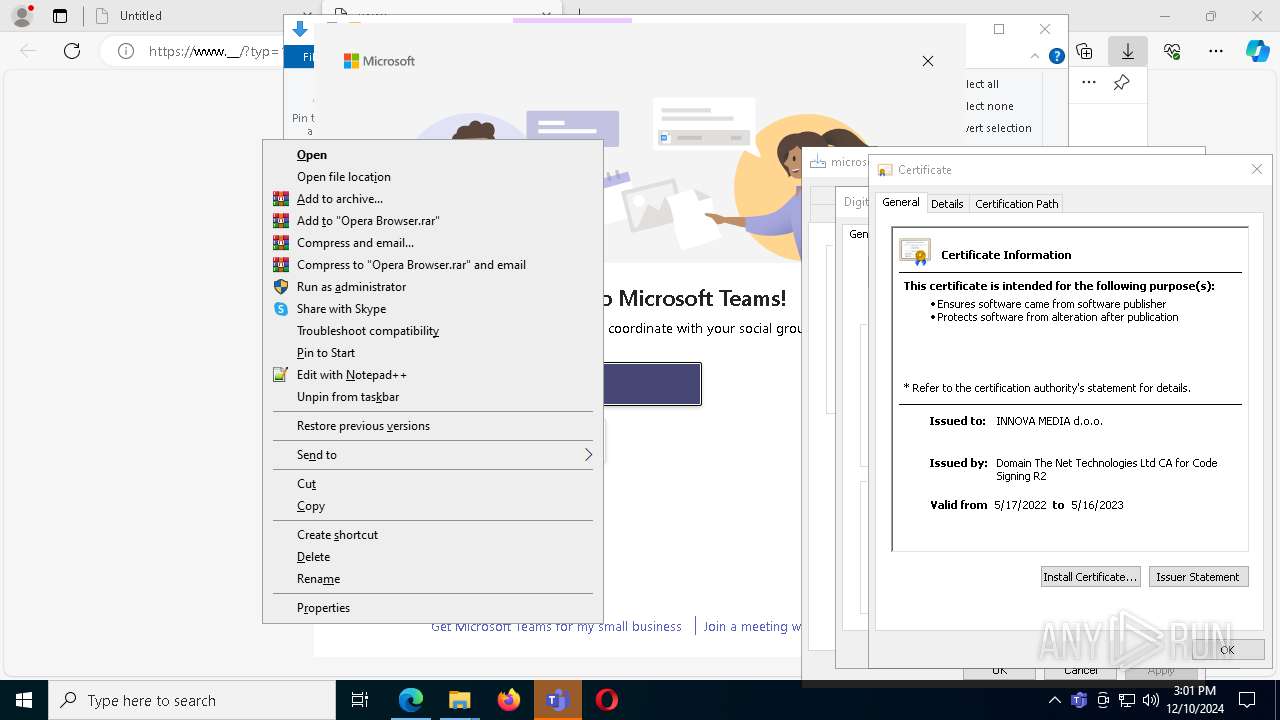Pin the downloads panel with pin icon

click(x=1122, y=83)
